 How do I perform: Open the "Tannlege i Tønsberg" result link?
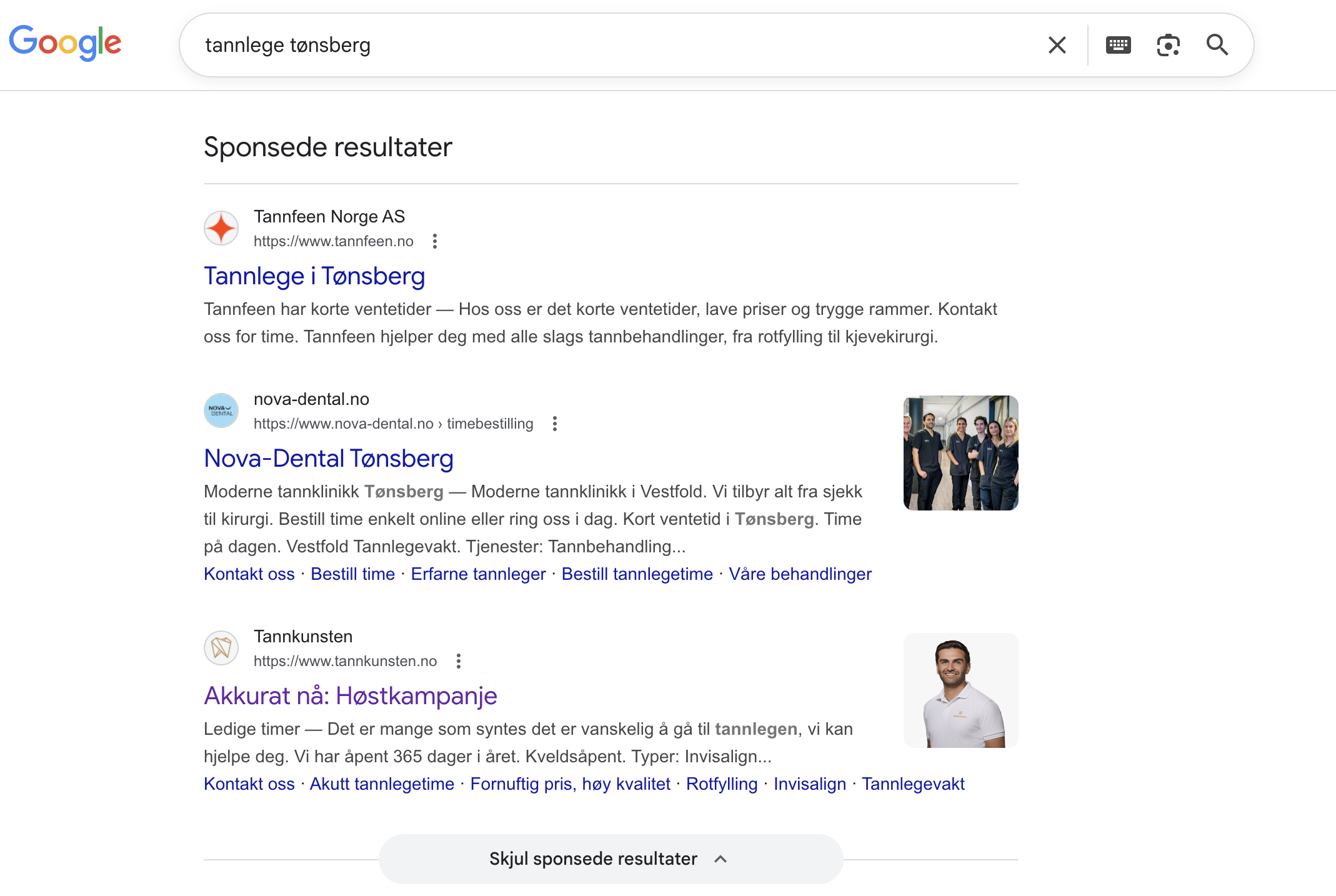coord(314,276)
